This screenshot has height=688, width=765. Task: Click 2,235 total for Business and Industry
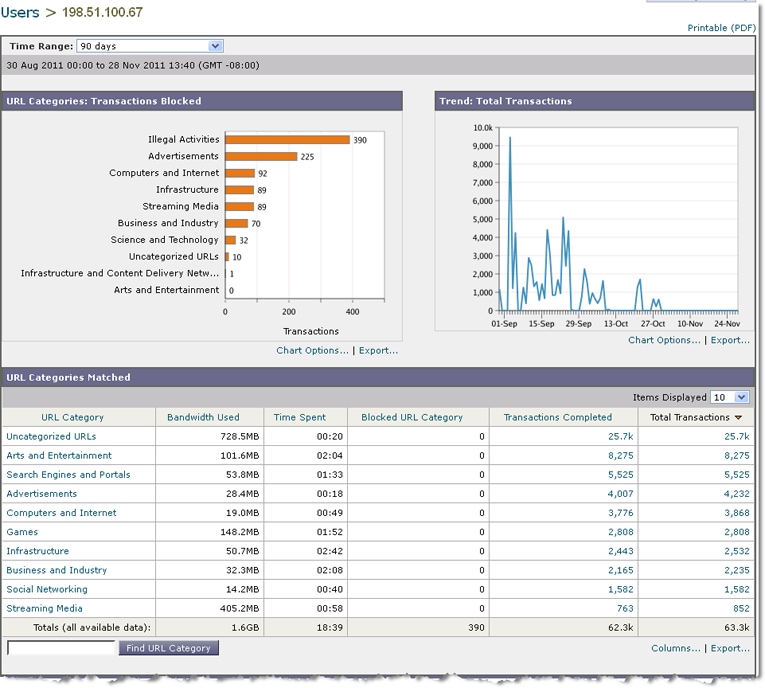[736, 570]
